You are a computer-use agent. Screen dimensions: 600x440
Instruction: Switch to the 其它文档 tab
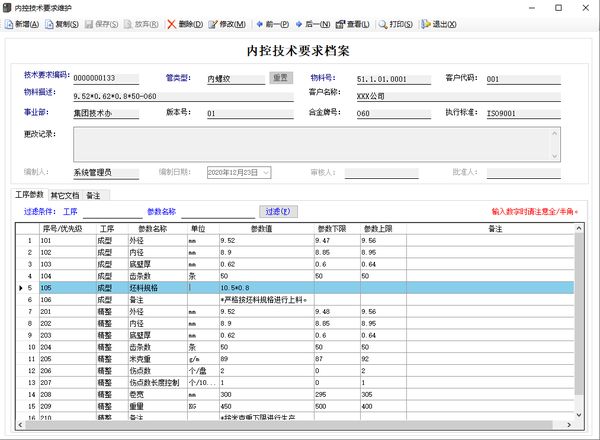[65, 194]
